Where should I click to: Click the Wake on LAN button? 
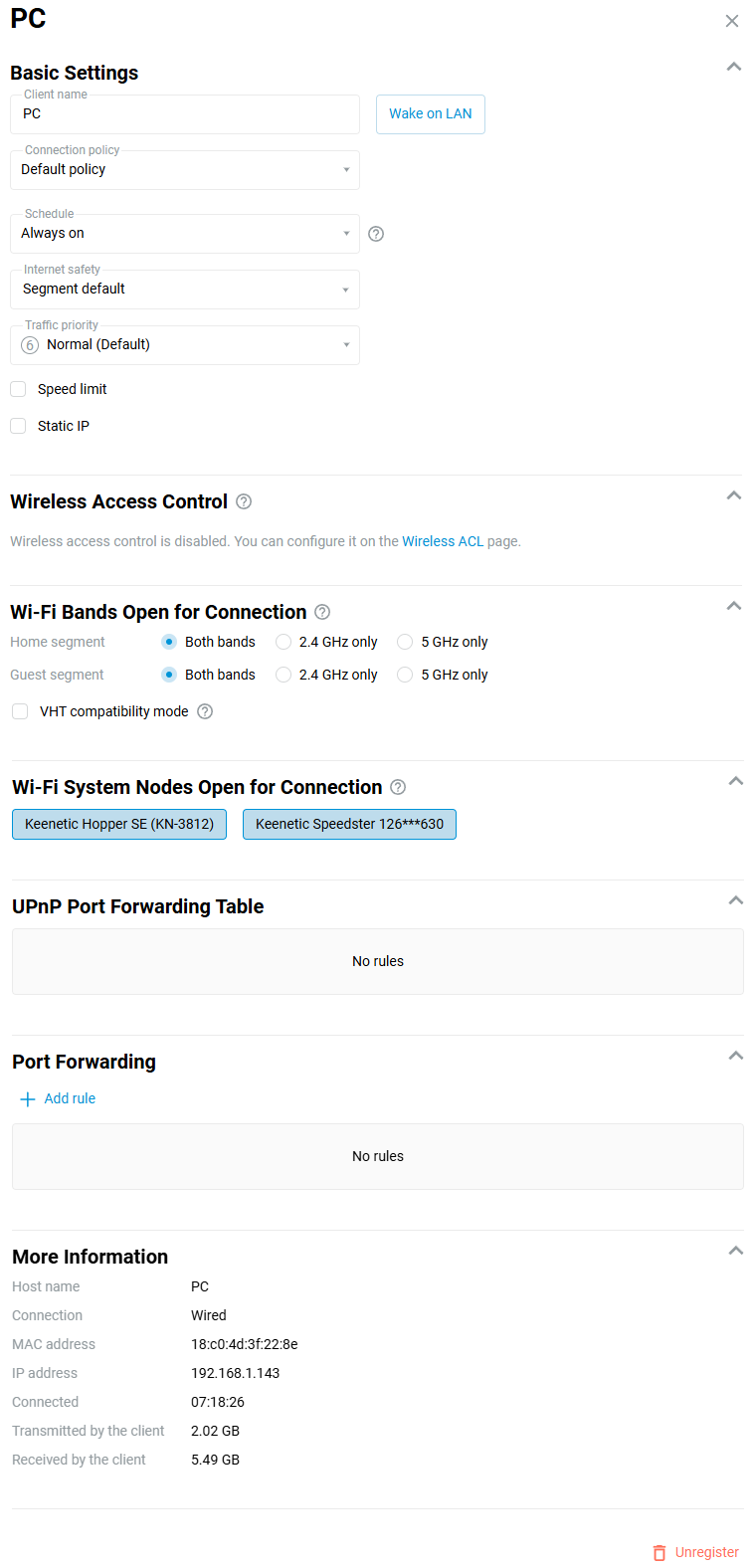point(430,113)
